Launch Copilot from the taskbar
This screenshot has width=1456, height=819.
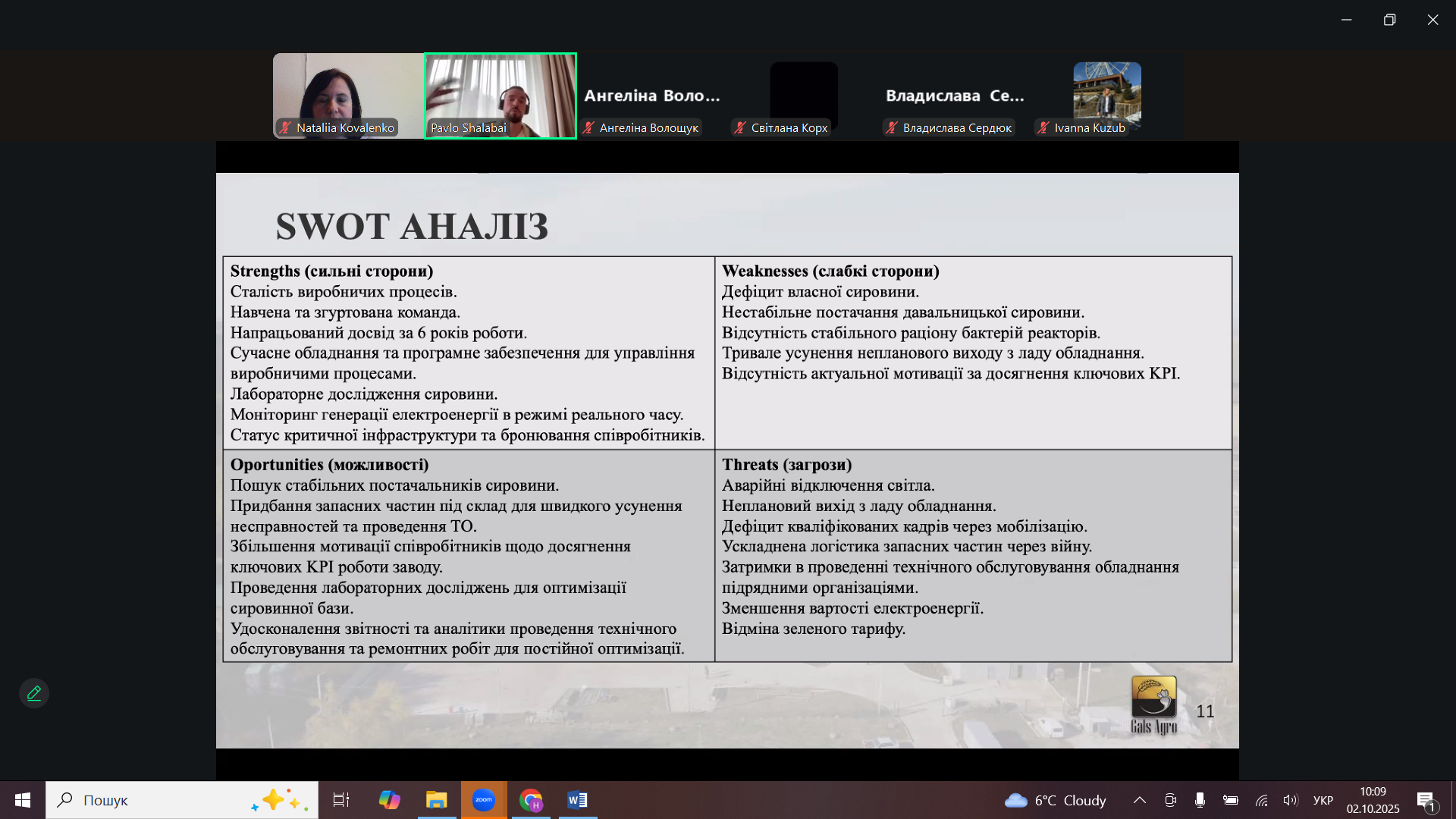389,800
